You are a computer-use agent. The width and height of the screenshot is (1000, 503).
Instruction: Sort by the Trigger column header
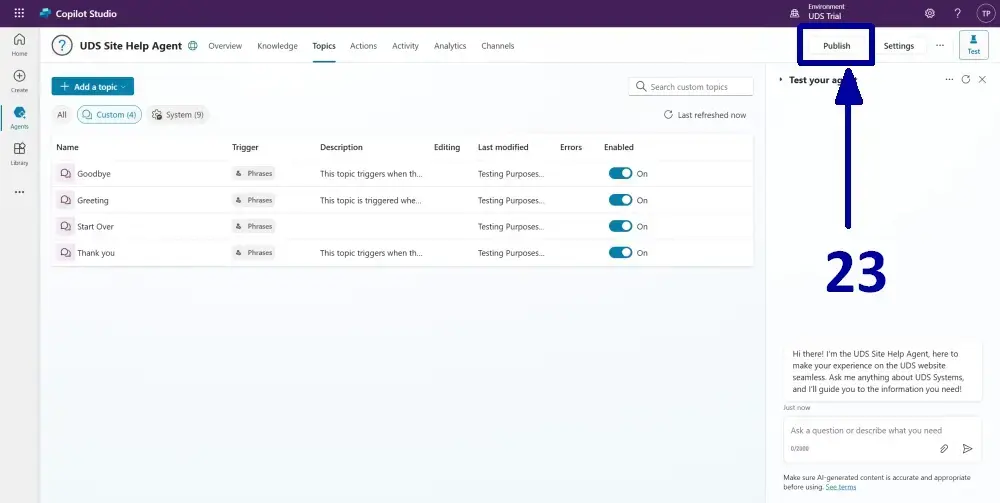(x=245, y=147)
